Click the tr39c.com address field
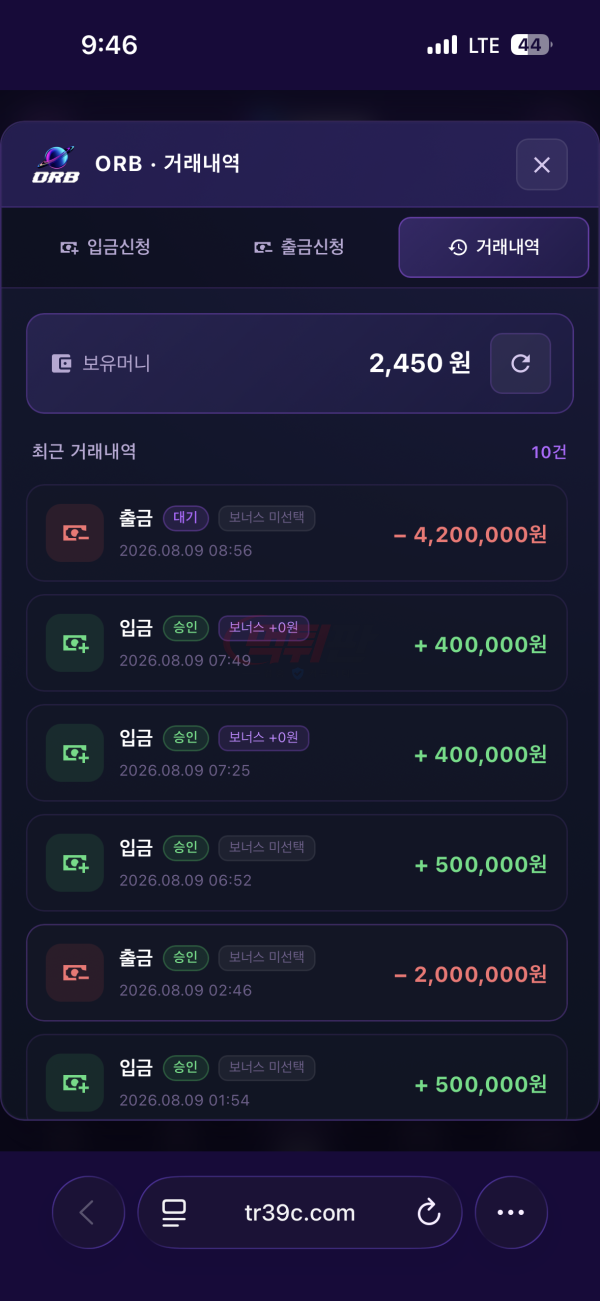This screenshot has width=600, height=1301. point(300,1213)
